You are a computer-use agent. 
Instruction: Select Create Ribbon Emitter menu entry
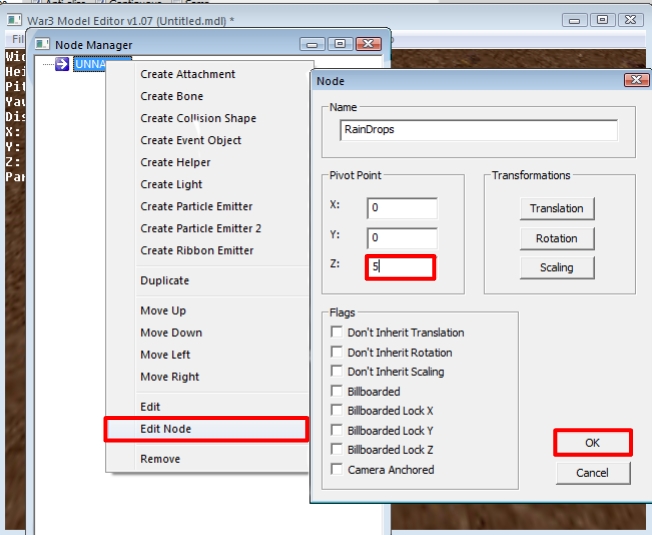tap(197, 250)
